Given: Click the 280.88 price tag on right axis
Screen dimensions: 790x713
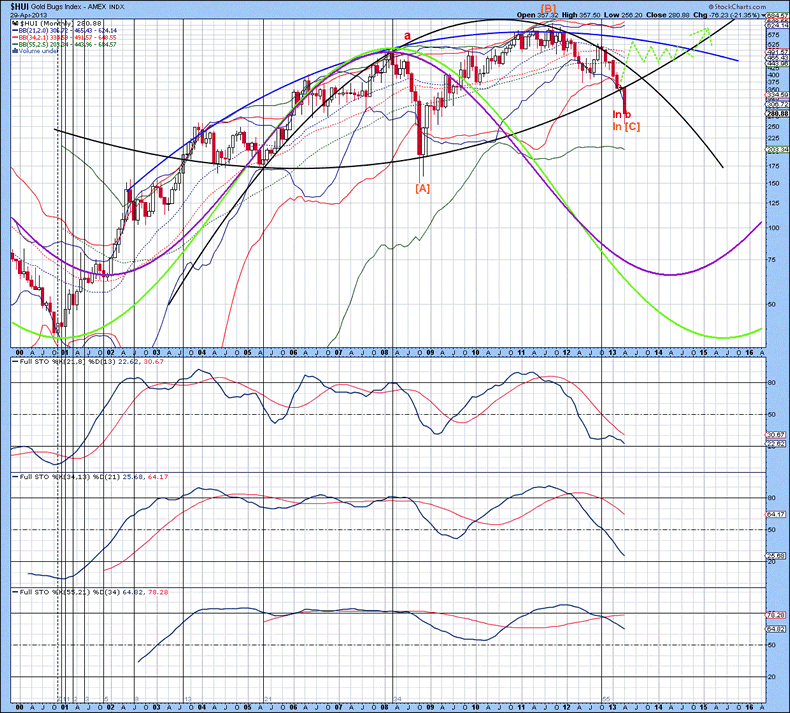Looking at the screenshot, I should pyautogui.click(x=775, y=114).
